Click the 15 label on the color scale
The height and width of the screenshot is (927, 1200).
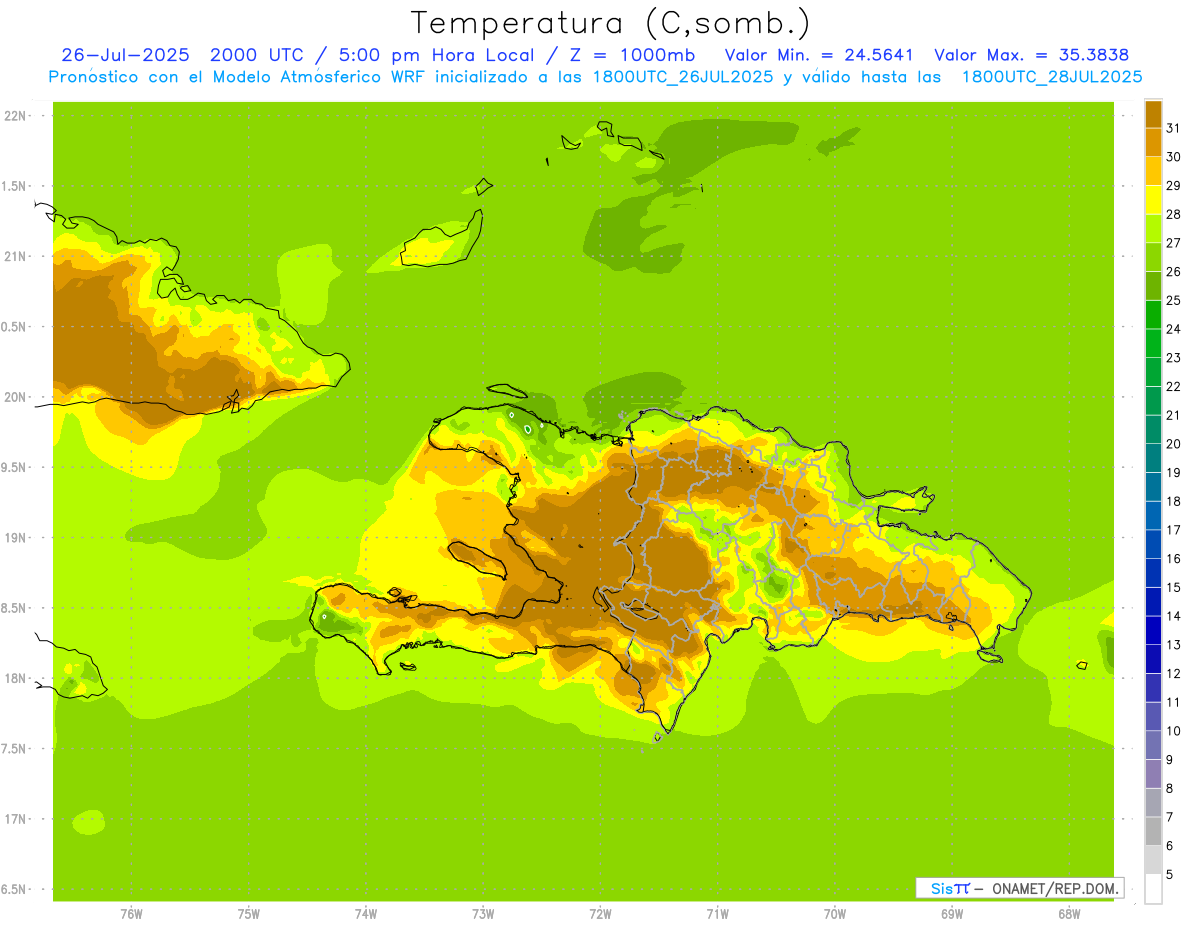point(1173,587)
